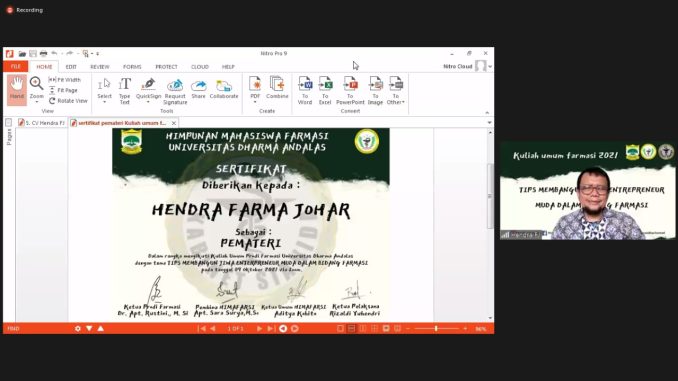Image resolution: width=678 pixels, height=381 pixels.
Task: Convert document To Excel
Action: pyautogui.click(x=325, y=90)
